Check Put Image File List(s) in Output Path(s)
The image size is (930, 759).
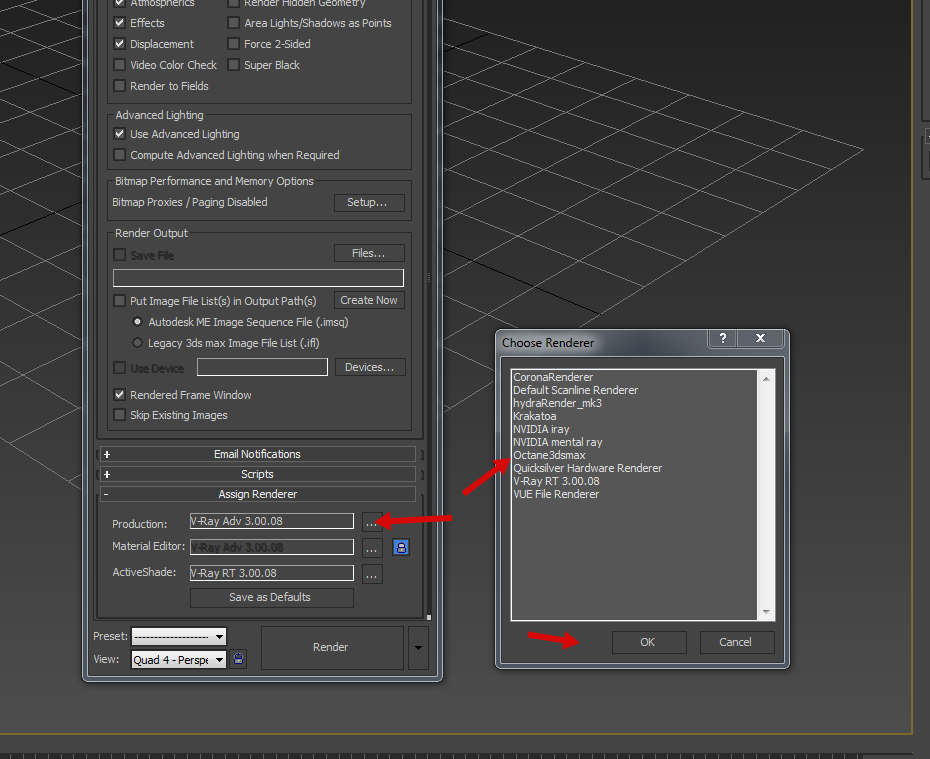tap(119, 300)
